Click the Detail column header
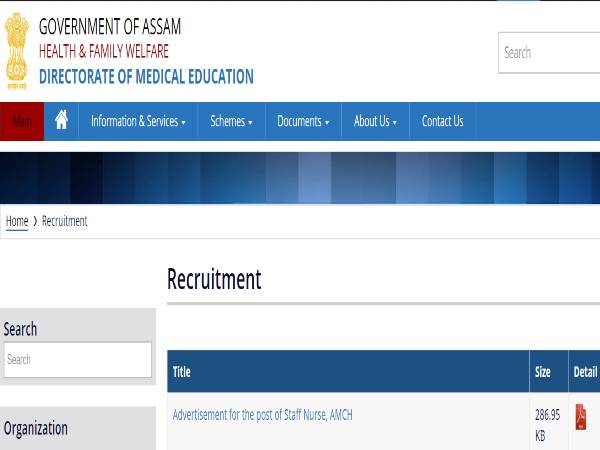The width and height of the screenshot is (600, 450). (585, 372)
